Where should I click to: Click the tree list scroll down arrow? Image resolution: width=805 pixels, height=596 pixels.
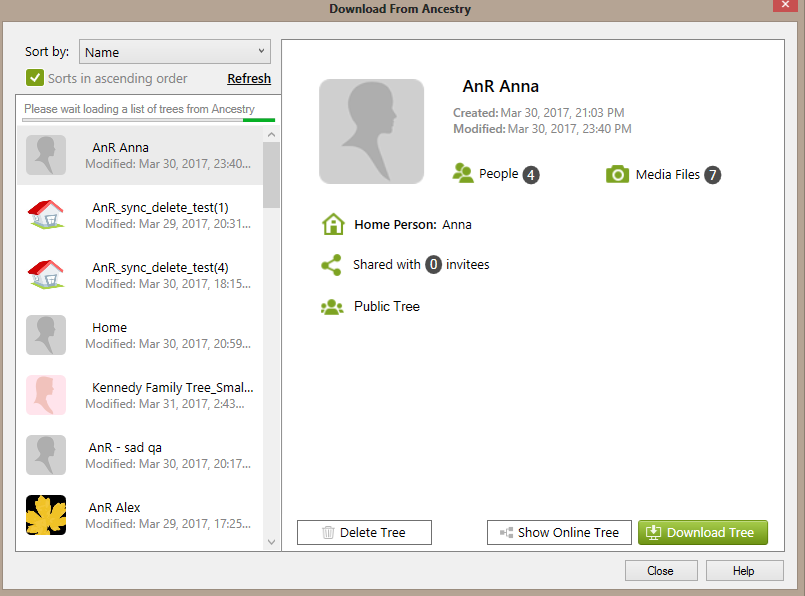coord(272,542)
